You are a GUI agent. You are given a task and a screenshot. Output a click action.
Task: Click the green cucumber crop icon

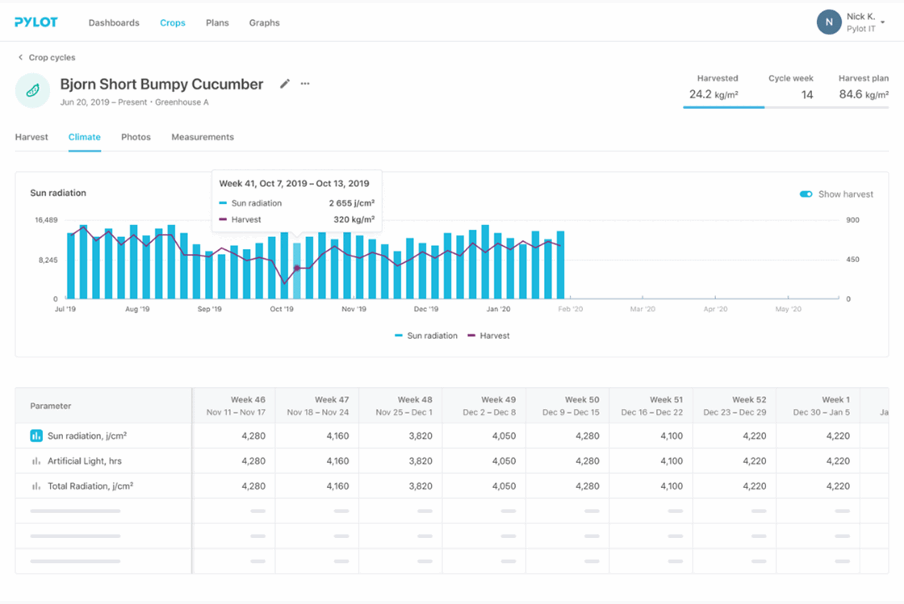click(x=33, y=91)
